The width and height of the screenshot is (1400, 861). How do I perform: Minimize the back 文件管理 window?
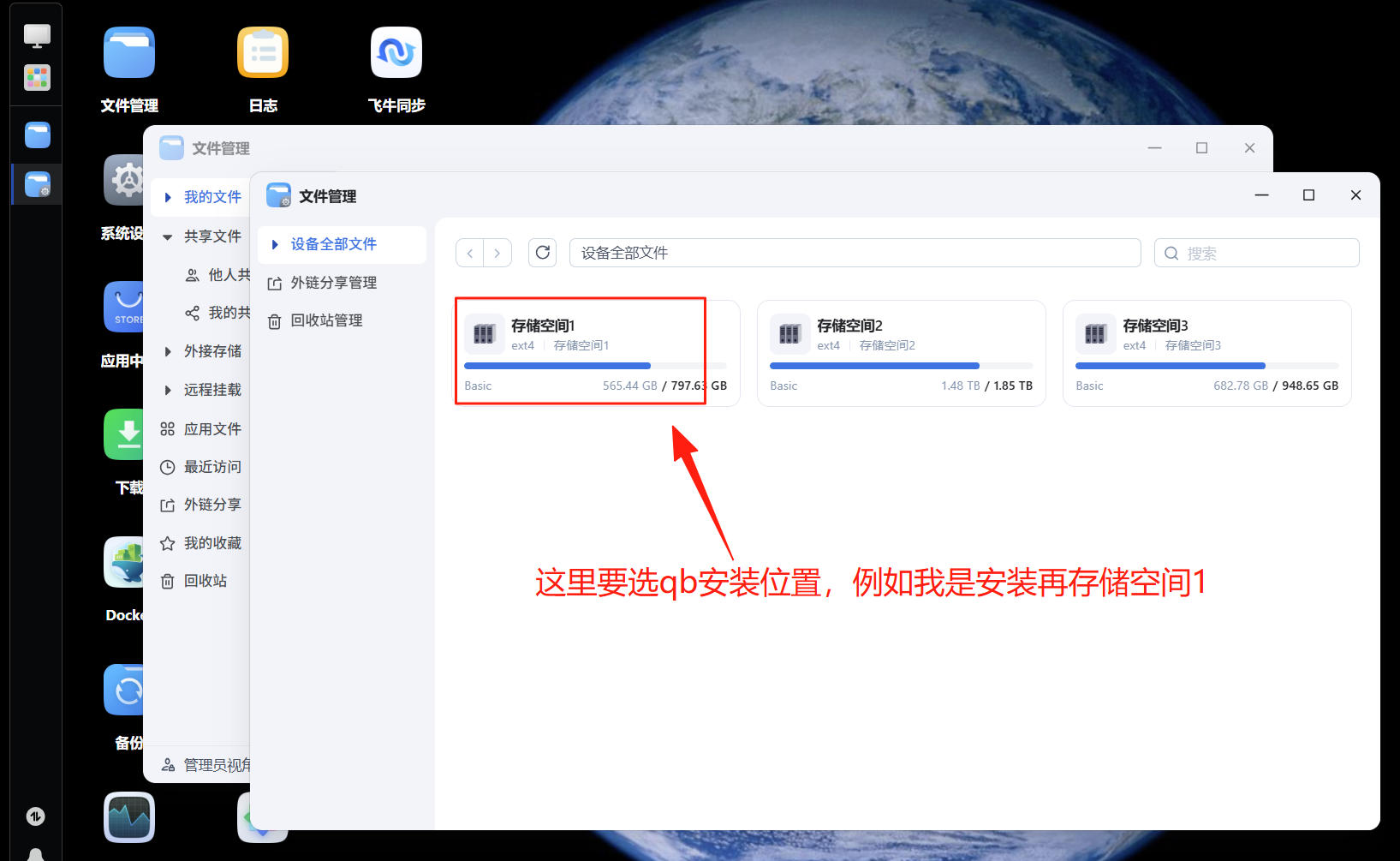(x=1154, y=148)
